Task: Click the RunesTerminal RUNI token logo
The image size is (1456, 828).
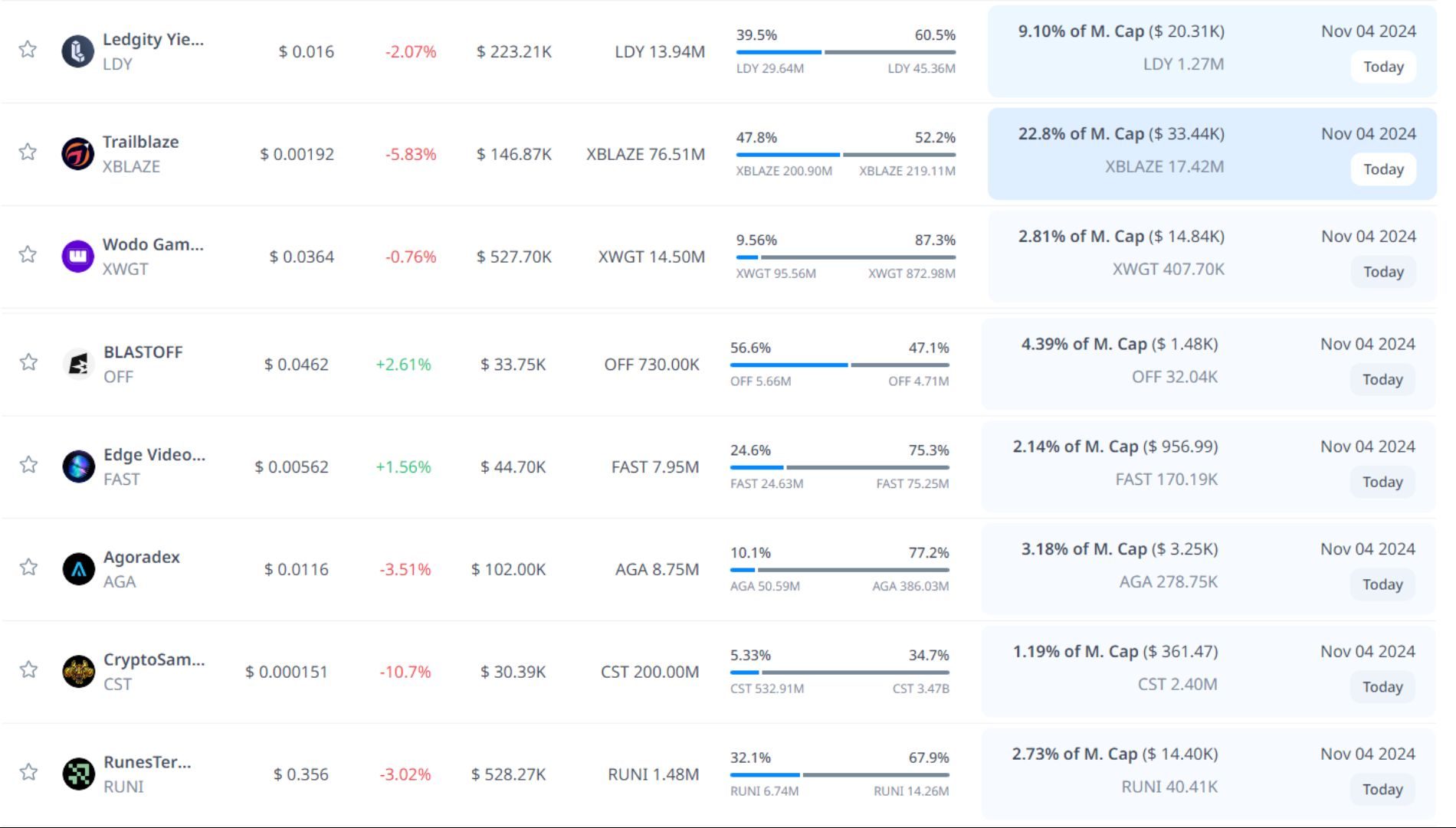Action: point(78,774)
